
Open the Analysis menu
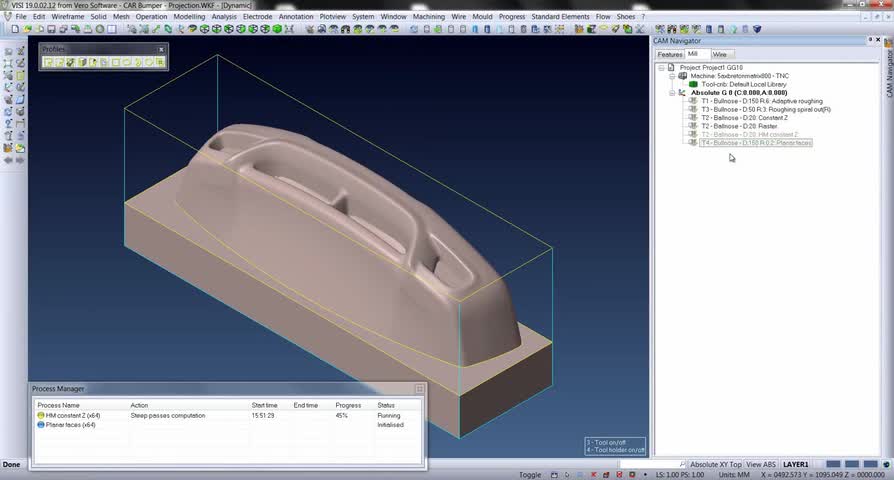[x=224, y=17]
